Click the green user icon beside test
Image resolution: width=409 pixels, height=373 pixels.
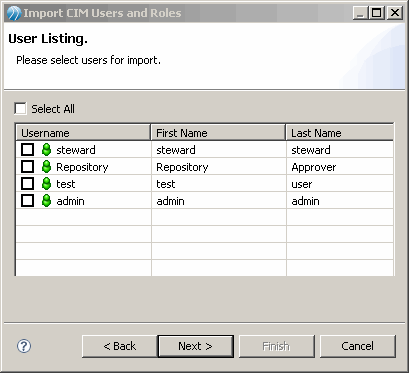[47, 184]
